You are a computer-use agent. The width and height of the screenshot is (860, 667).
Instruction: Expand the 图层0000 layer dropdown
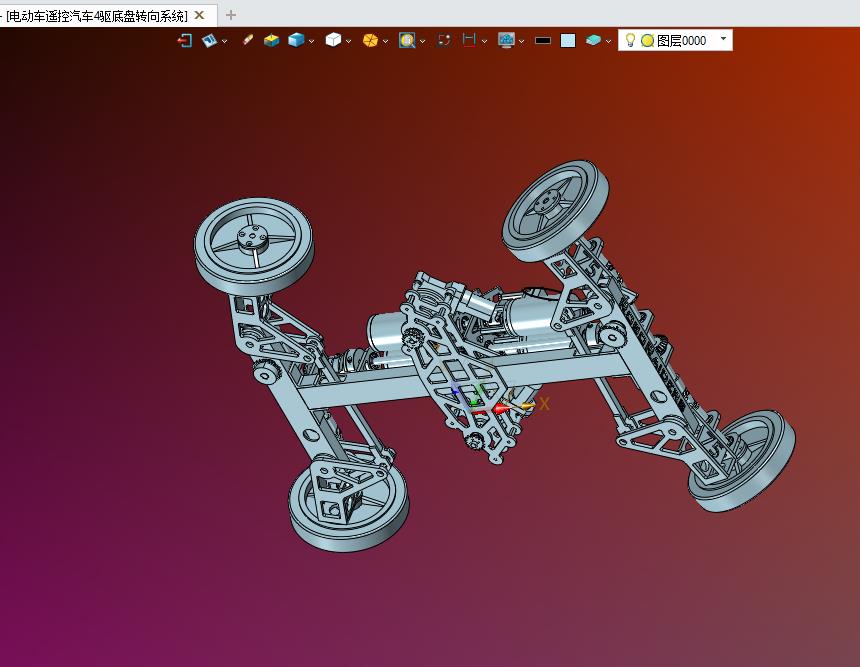pos(723,40)
